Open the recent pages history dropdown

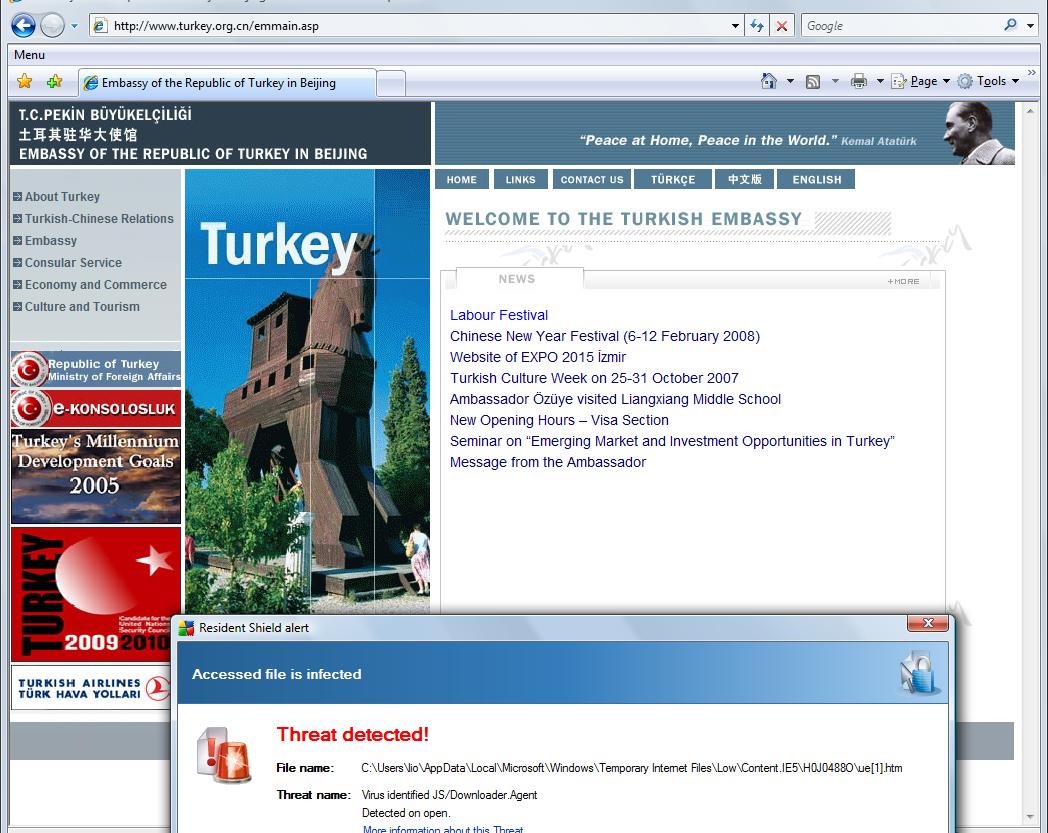coord(74,26)
